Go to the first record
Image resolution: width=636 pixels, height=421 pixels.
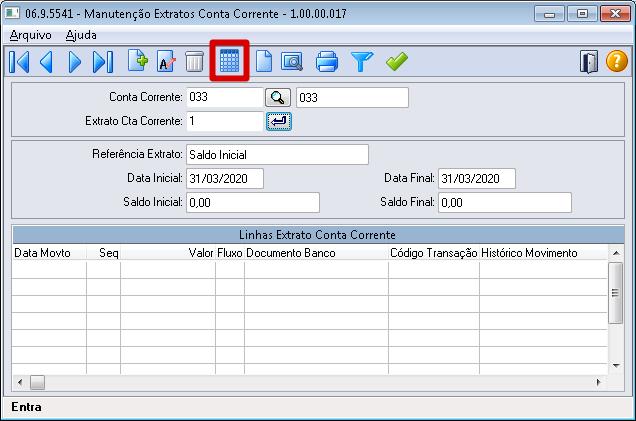click(x=19, y=62)
